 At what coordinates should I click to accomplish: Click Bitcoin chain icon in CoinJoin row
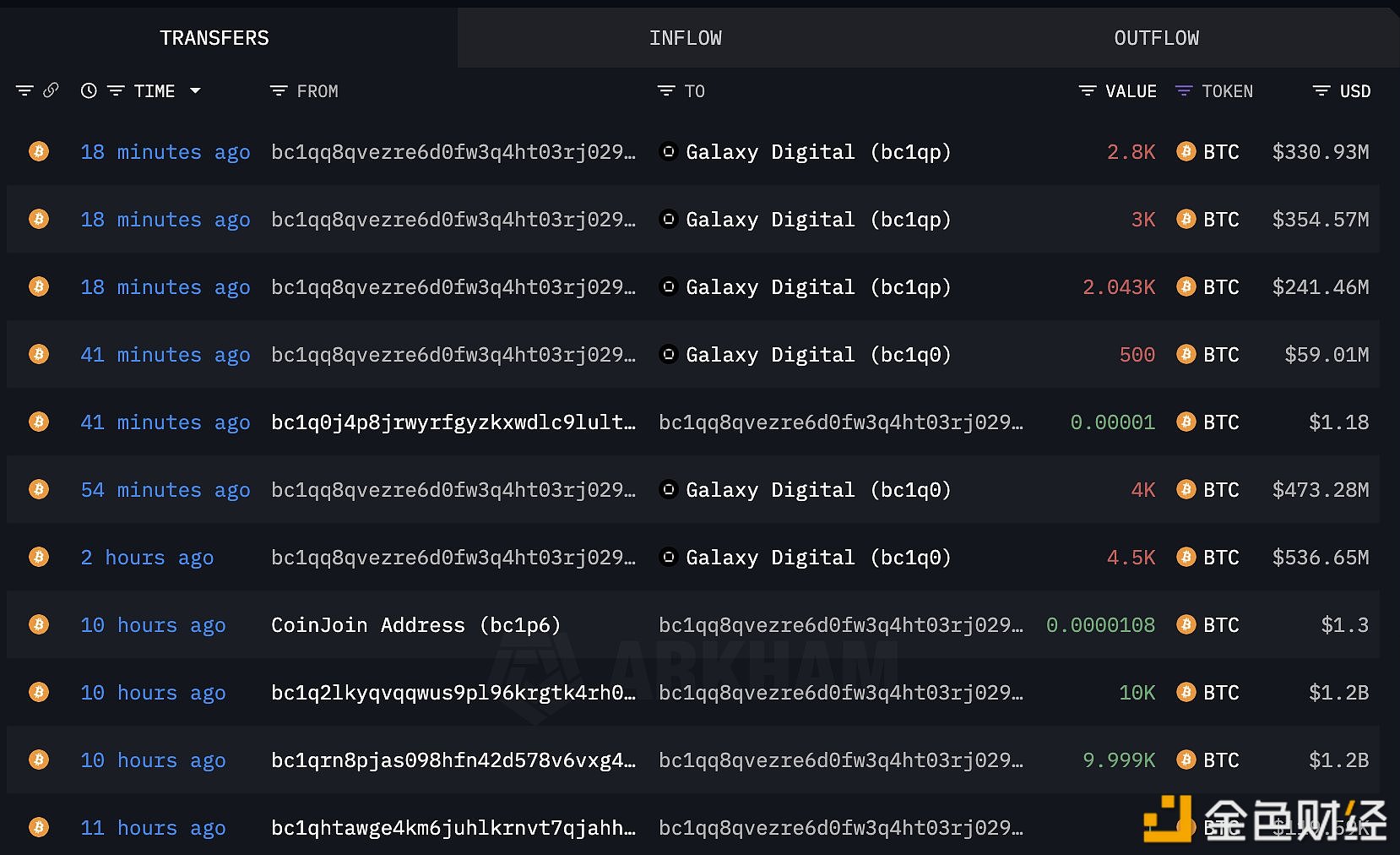pyautogui.click(x=39, y=624)
